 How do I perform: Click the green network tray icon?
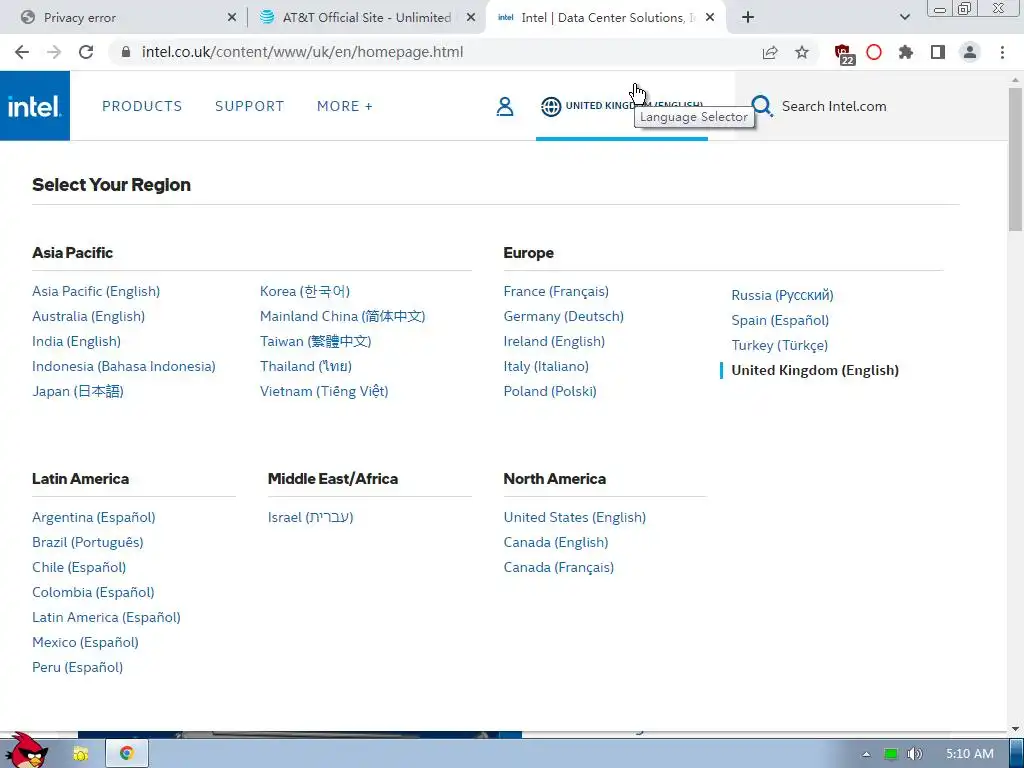tap(891, 754)
